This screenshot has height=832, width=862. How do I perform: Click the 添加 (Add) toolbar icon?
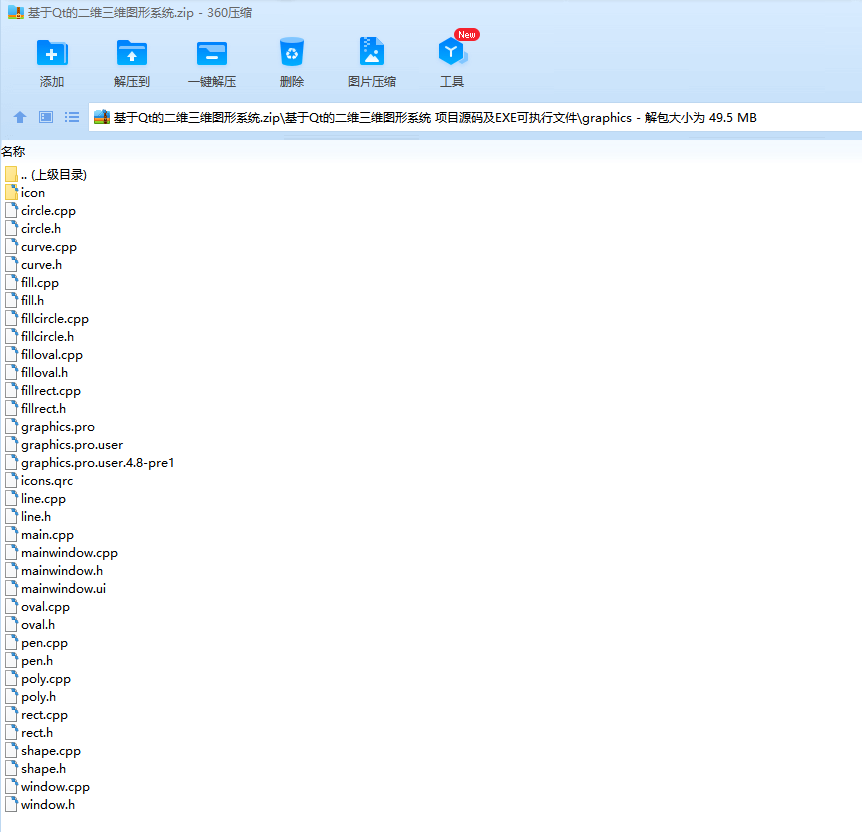52,53
